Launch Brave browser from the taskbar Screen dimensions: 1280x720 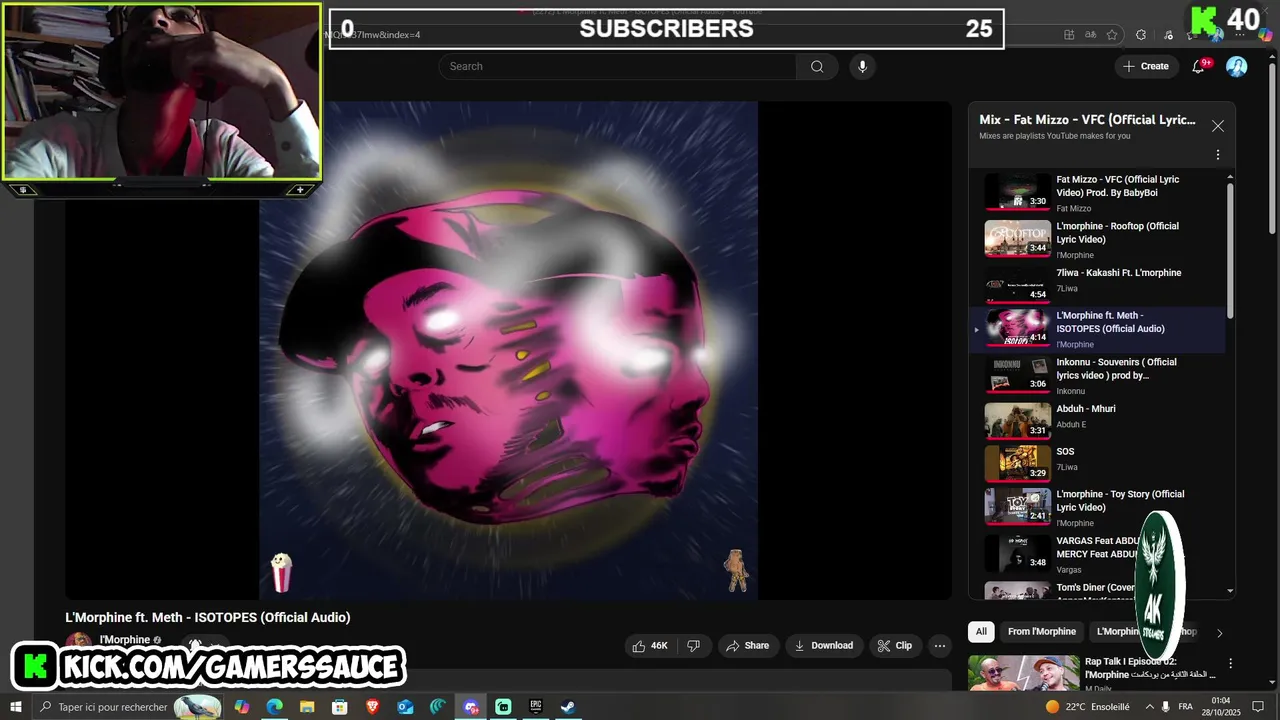click(x=372, y=707)
